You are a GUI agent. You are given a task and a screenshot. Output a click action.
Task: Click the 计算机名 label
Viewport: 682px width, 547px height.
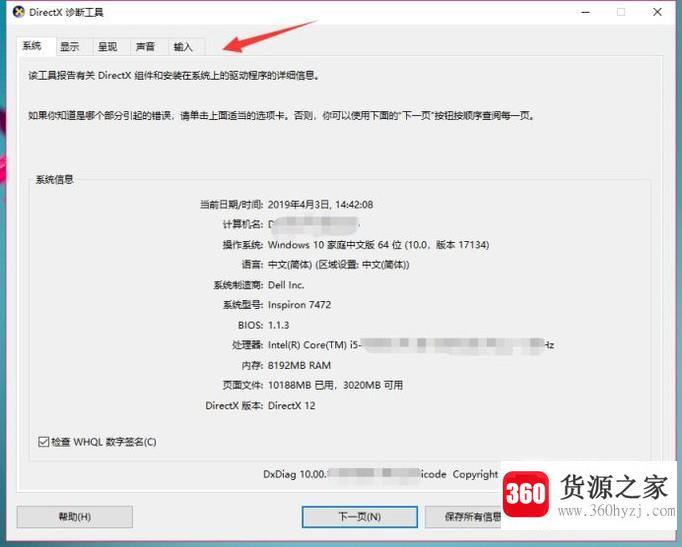click(x=243, y=224)
